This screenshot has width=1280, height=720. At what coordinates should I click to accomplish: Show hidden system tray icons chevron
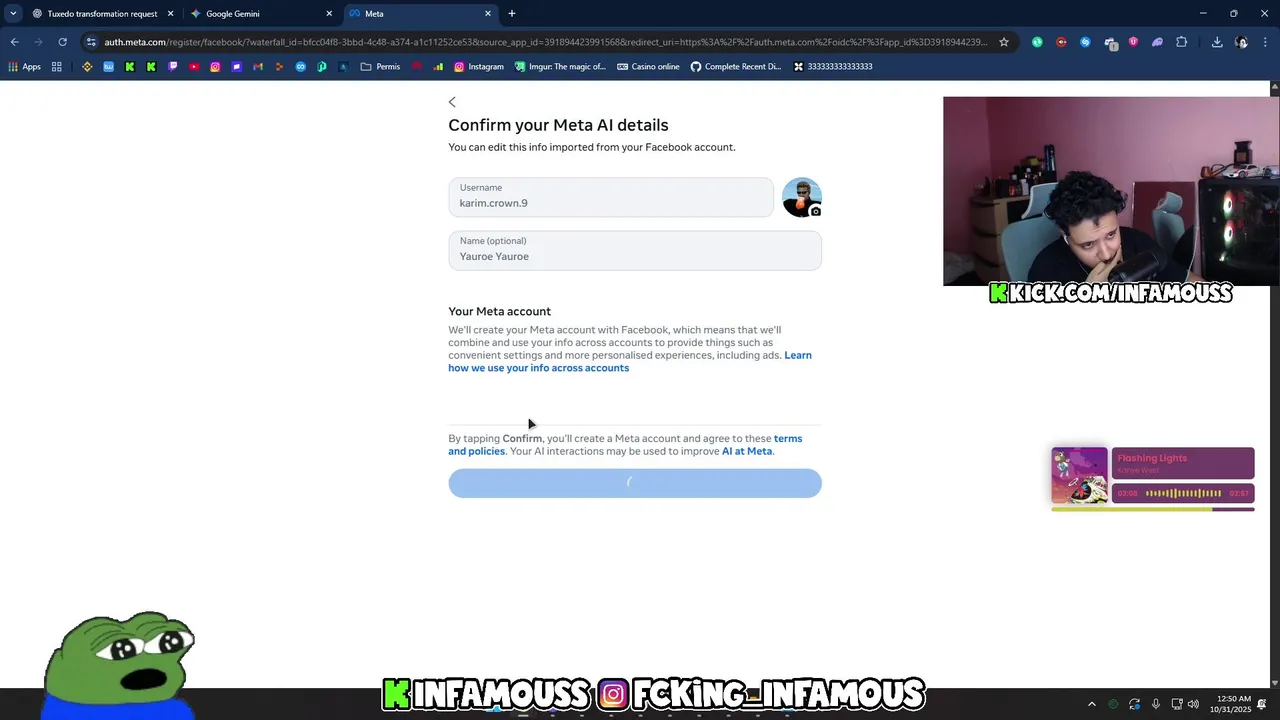tap(1091, 705)
